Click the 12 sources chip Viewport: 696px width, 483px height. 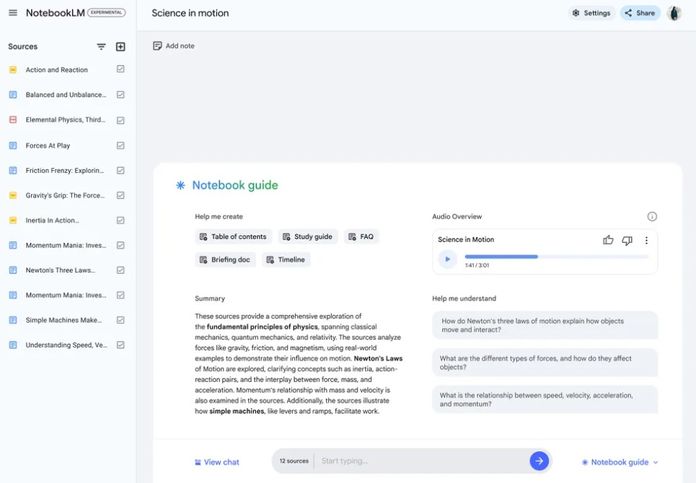[x=294, y=461]
